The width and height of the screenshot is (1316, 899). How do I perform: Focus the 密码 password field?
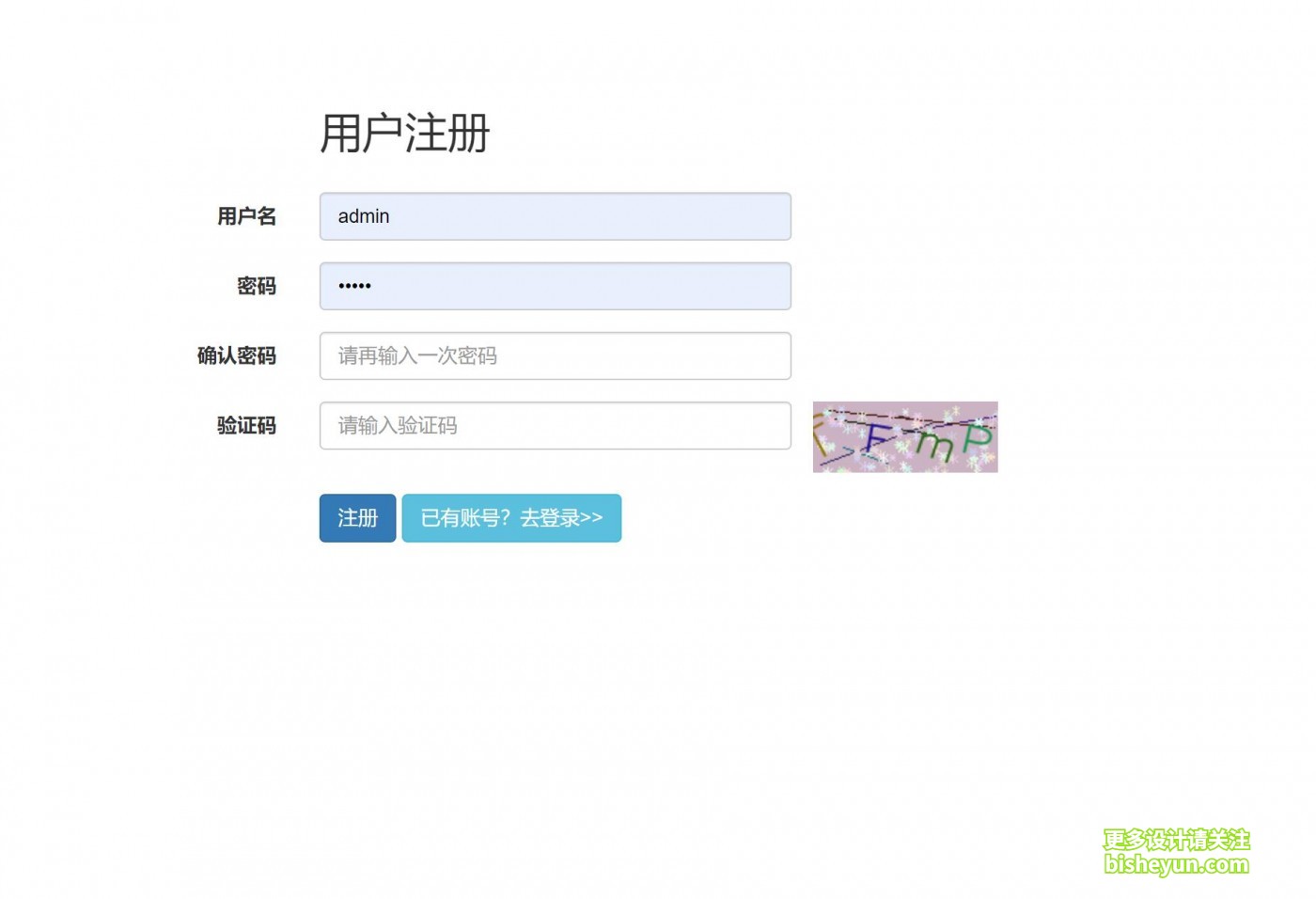(x=555, y=286)
